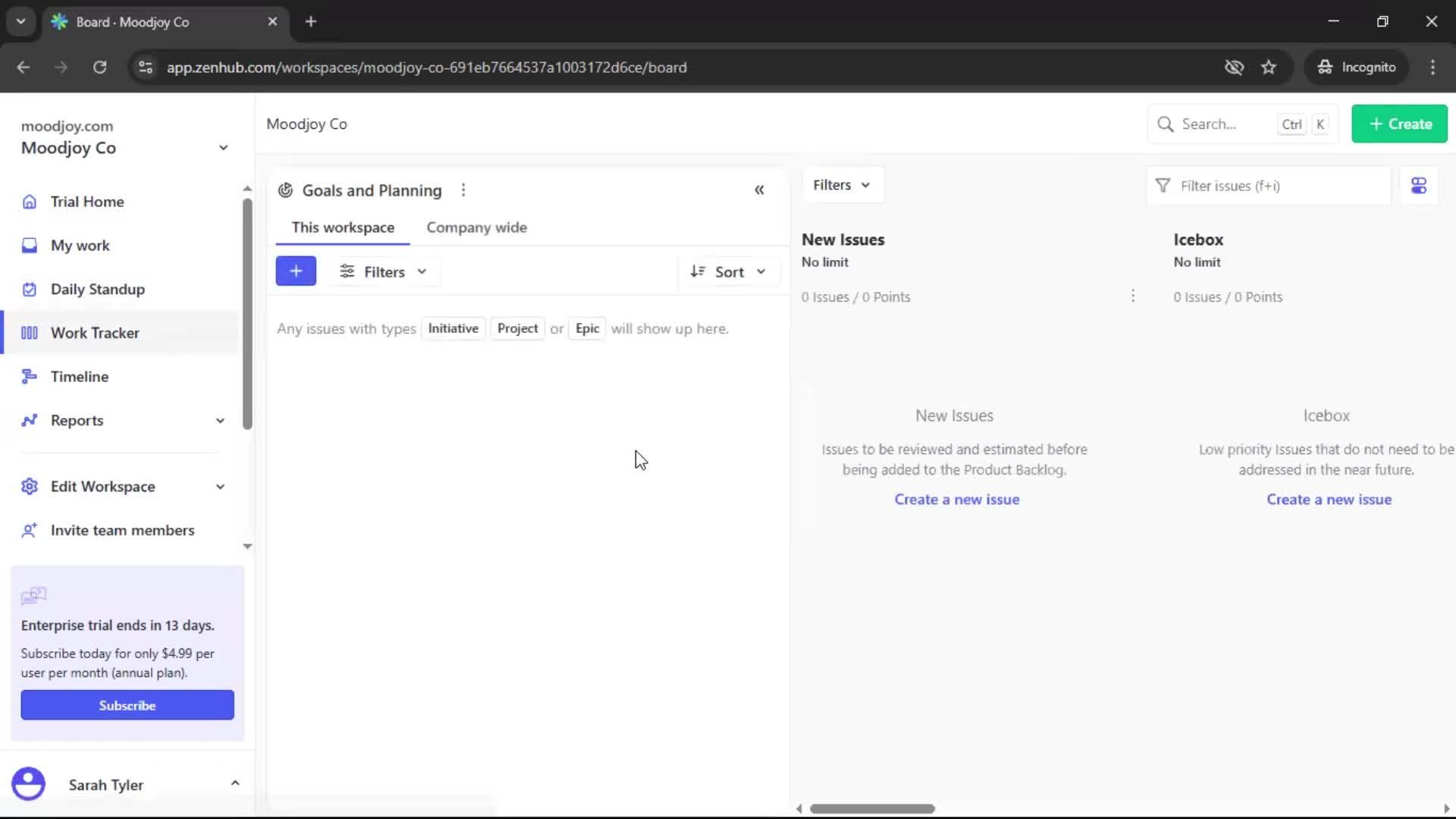Open the Sort dropdown
This screenshot has width=1456, height=819.
point(730,271)
